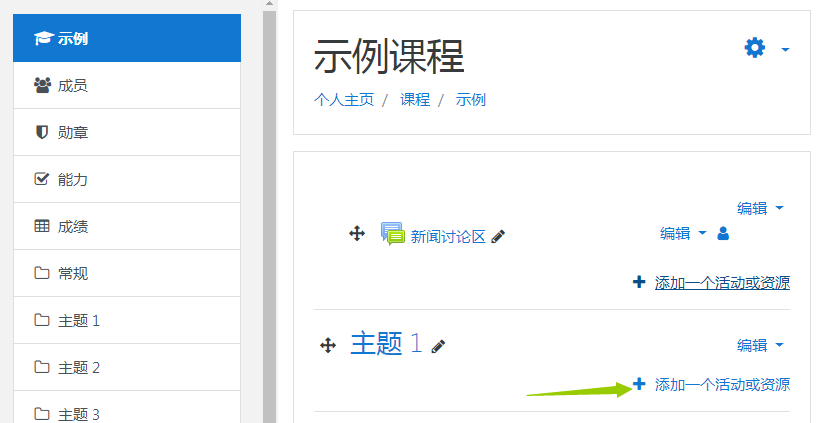Click the sidebar vertical scrollbar
The image size is (818, 423).
268,200
